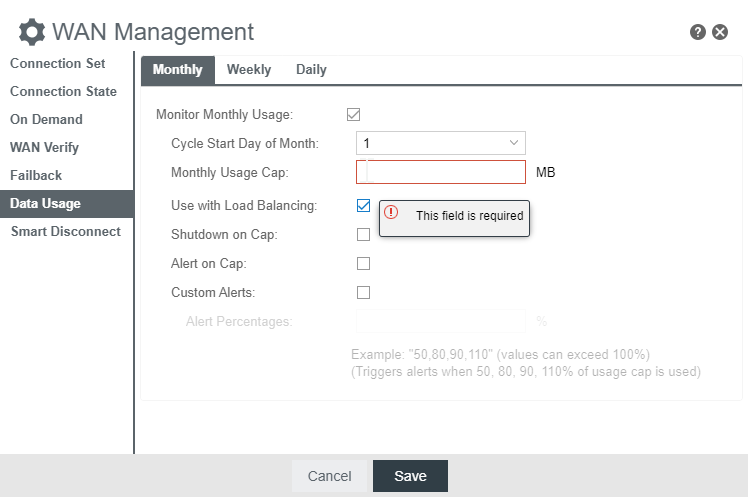Image resolution: width=748 pixels, height=497 pixels.
Task: Click the 'Alert Percentages:' label
Action: [239, 321]
